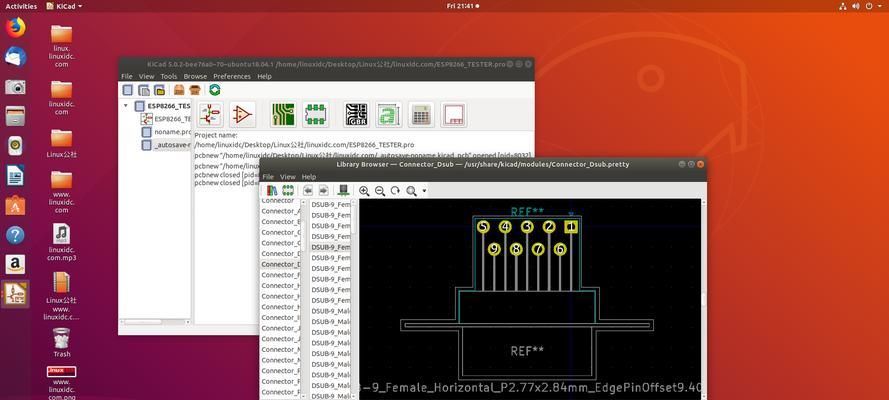Click the 3D viewer chip icon in Library Browser

pos(343,190)
